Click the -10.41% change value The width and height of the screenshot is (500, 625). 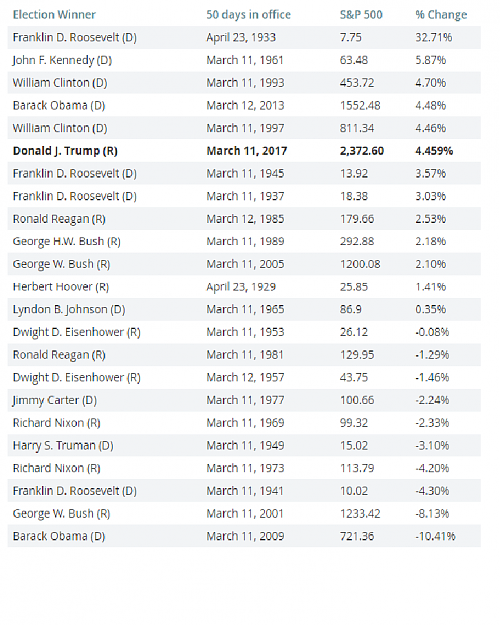coord(435,536)
